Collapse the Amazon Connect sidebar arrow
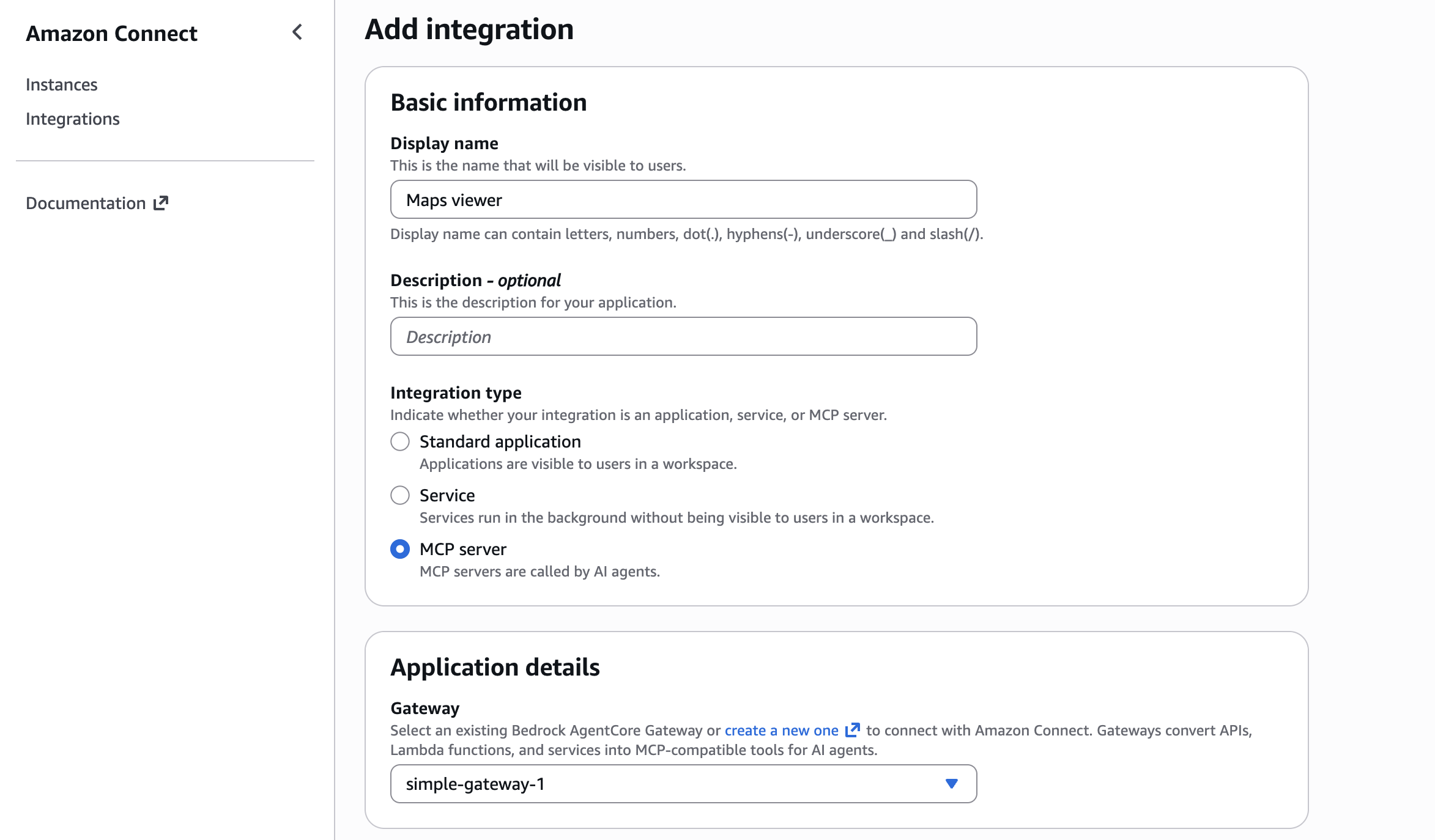 click(x=297, y=32)
